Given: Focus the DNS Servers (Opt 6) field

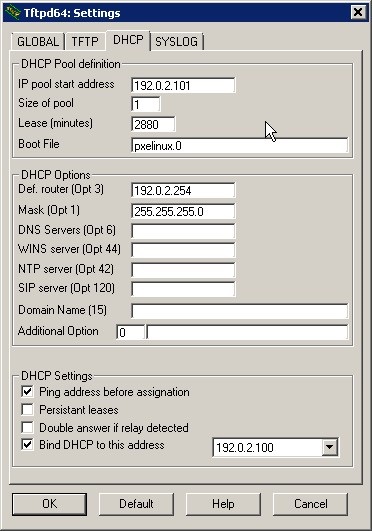Looking at the screenshot, I should click(183, 231).
